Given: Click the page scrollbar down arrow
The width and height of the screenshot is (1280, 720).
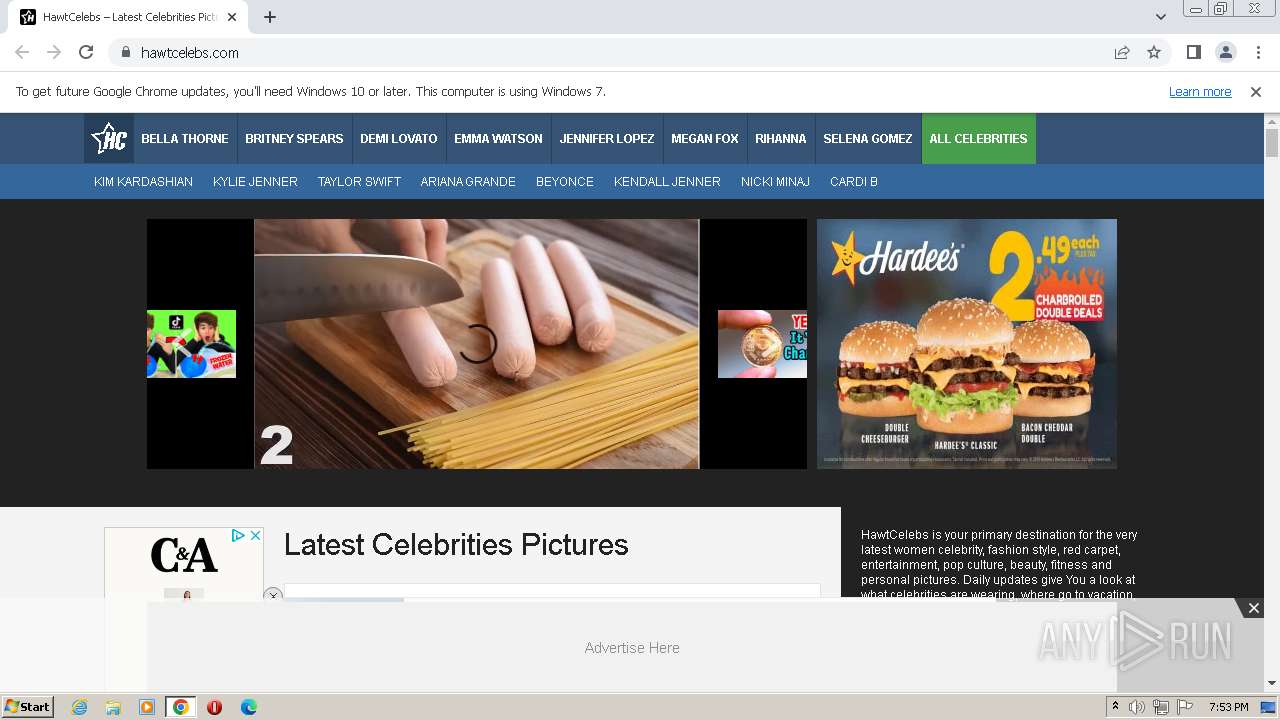Looking at the screenshot, I should click(x=1272, y=684).
